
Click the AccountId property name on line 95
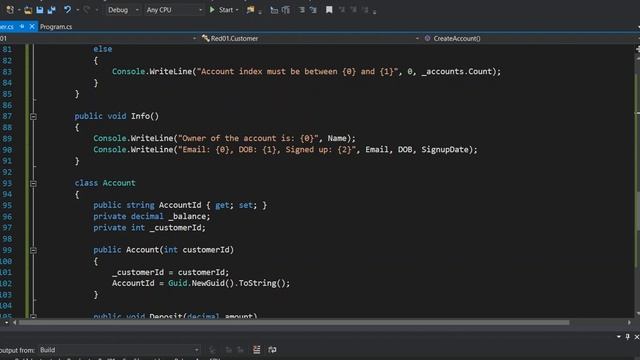(180, 205)
